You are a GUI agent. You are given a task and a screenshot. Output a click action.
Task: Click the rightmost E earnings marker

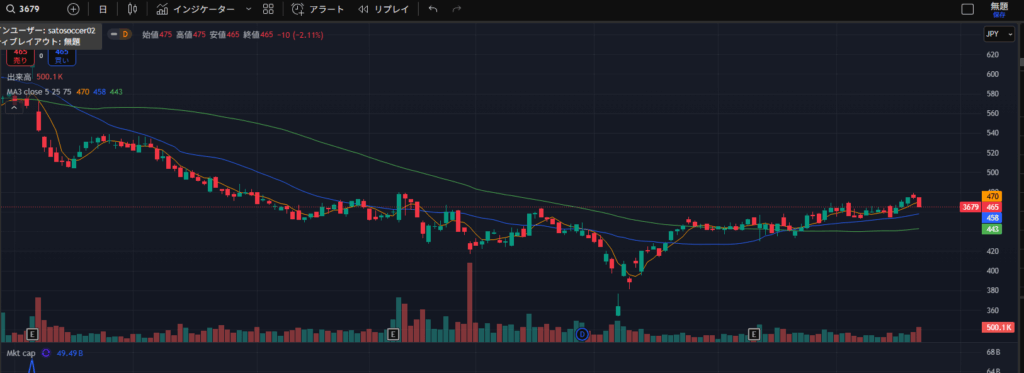click(x=754, y=334)
